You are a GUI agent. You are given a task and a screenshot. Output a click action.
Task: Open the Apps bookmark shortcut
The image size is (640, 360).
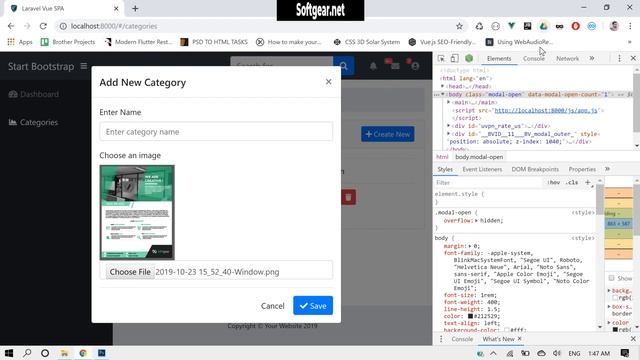point(20,42)
